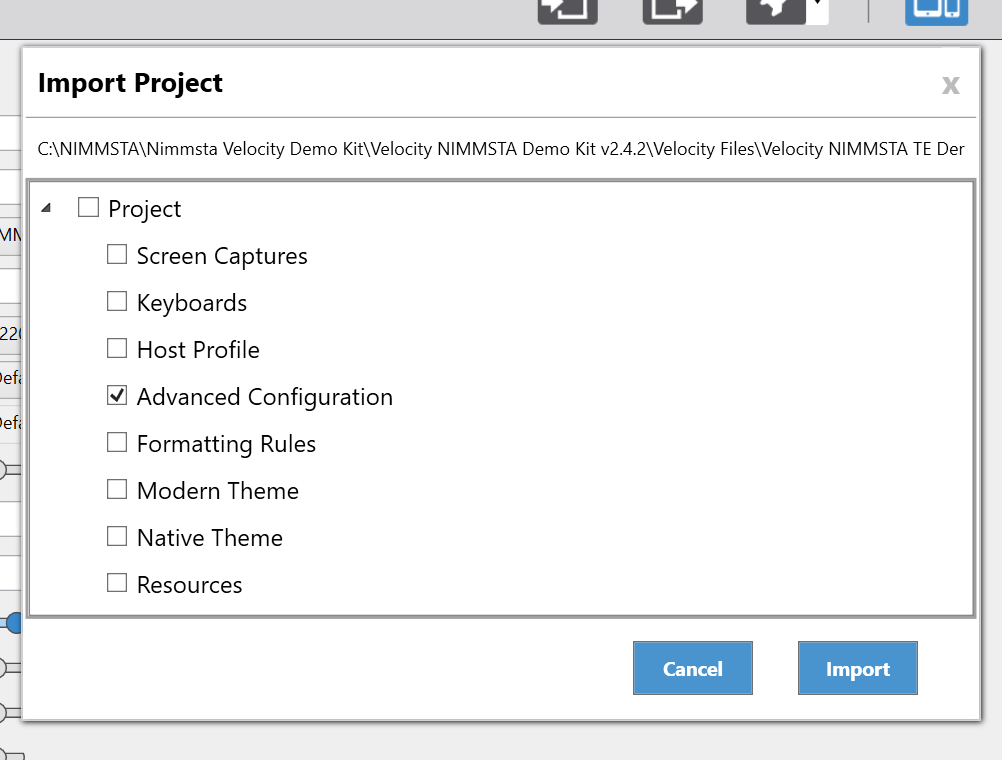Cancel the Import Project dialog
The image size is (1002, 760).
693,668
